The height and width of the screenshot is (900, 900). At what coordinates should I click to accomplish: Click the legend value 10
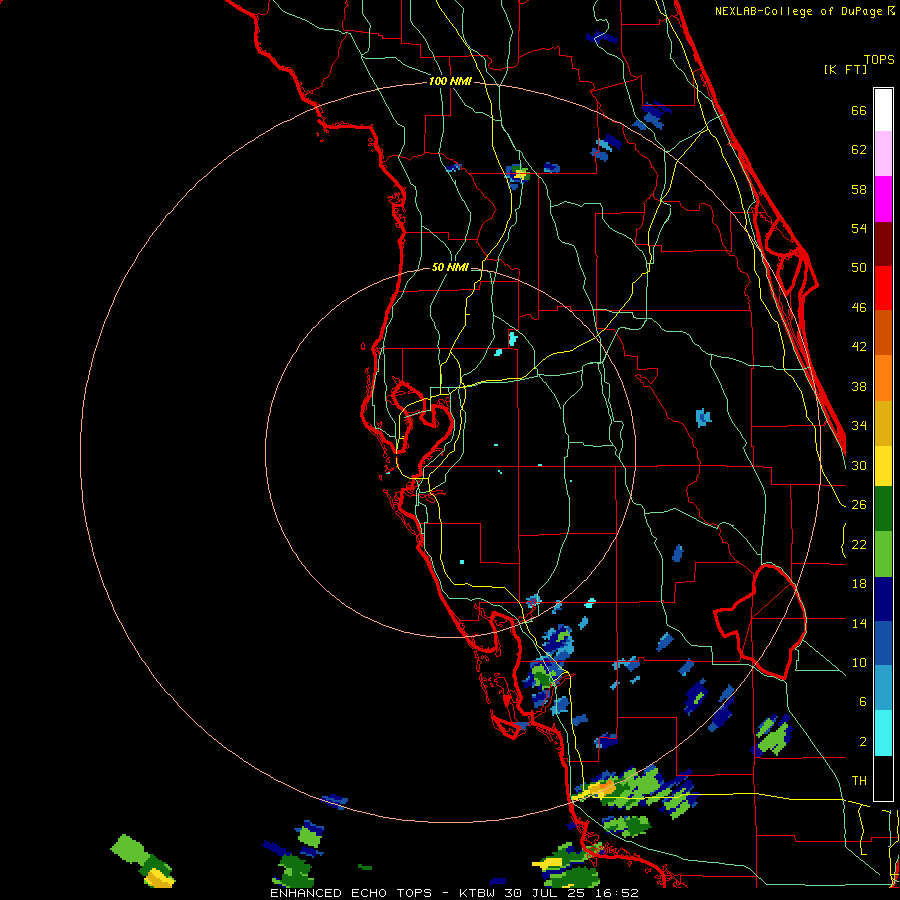coord(859,662)
